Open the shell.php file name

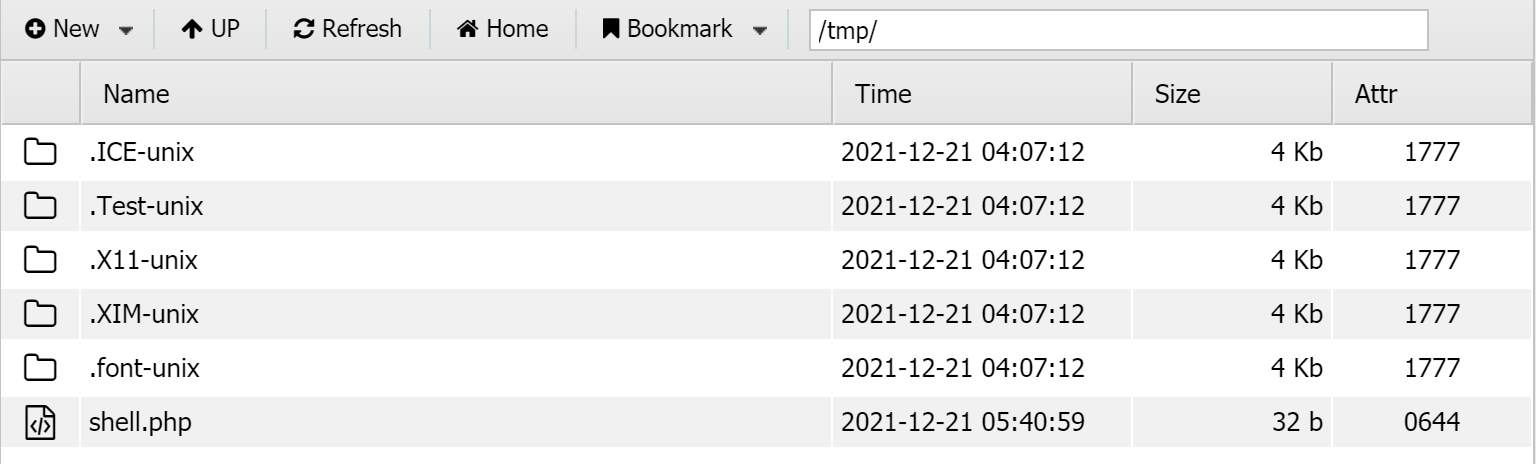pos(140,423)
